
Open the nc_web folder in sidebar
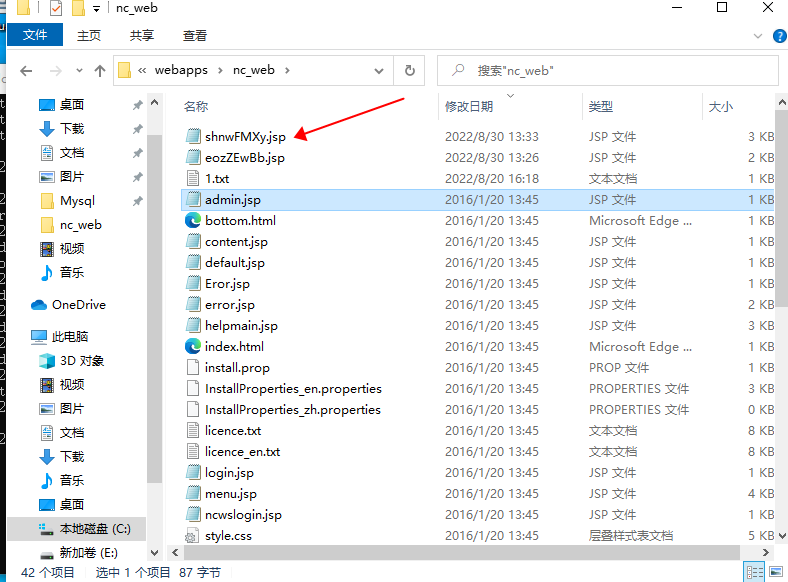[x=80, y=225]
